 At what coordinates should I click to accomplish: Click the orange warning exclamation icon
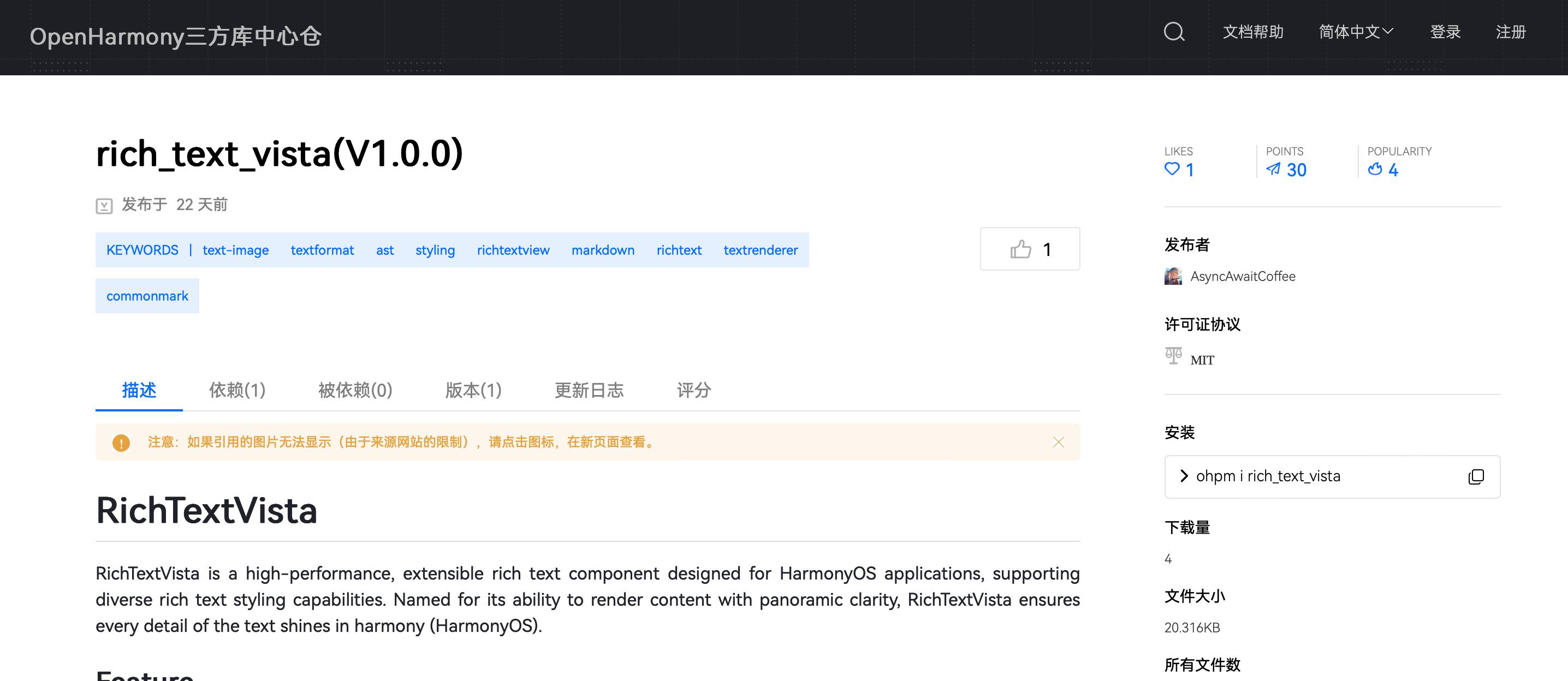(x=121, y=443)
